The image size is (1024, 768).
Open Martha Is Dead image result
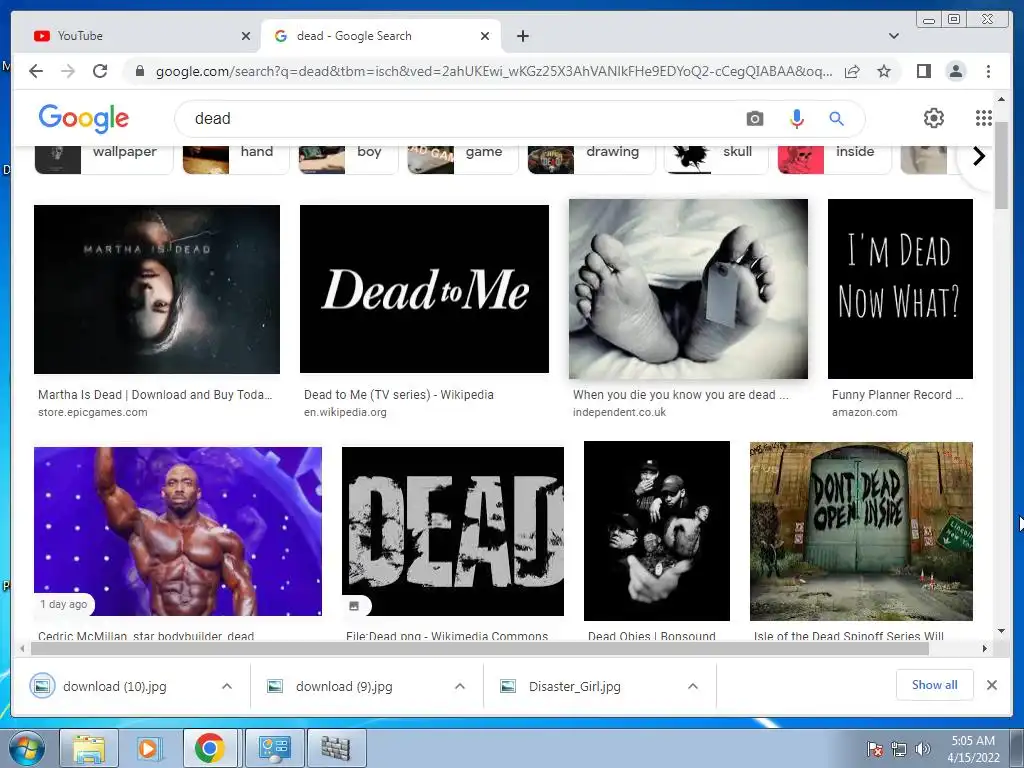157,289
